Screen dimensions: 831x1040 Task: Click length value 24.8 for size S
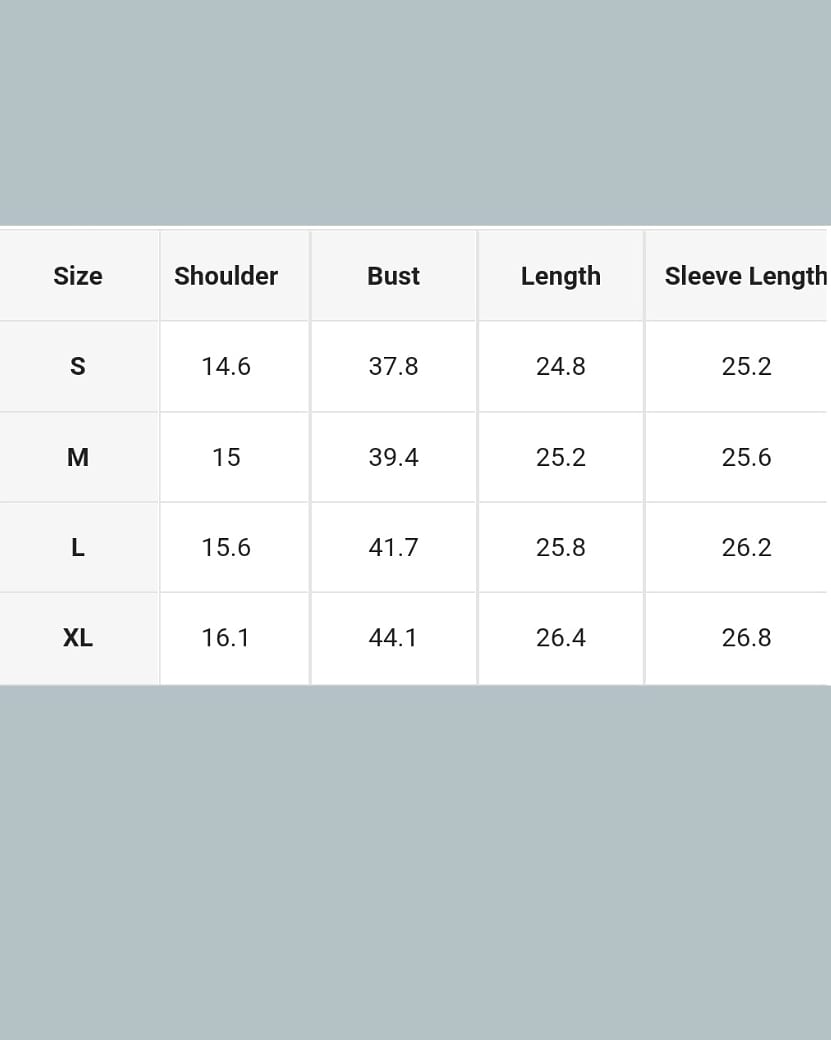[x=560, y=367]
